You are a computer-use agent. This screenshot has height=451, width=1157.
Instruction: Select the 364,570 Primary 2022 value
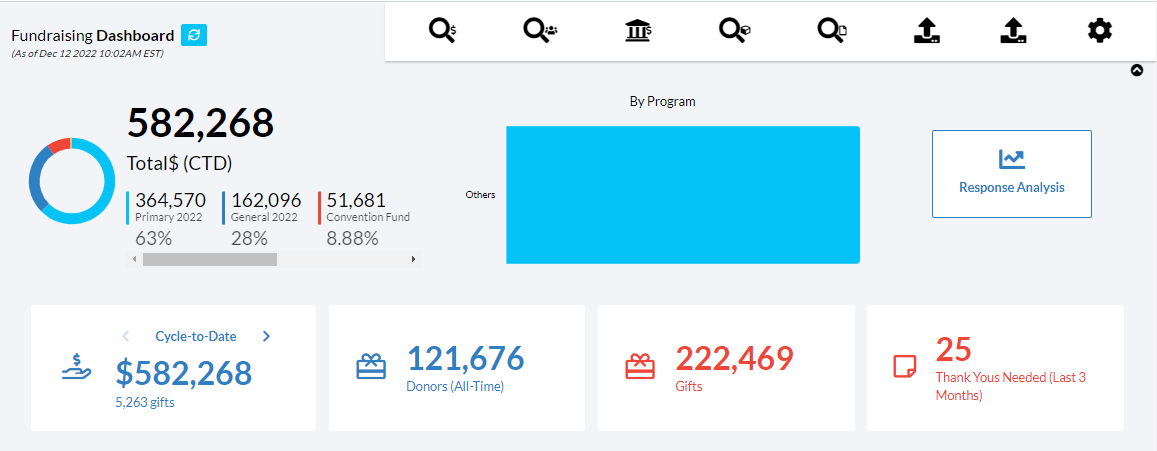tap(170, 200)
